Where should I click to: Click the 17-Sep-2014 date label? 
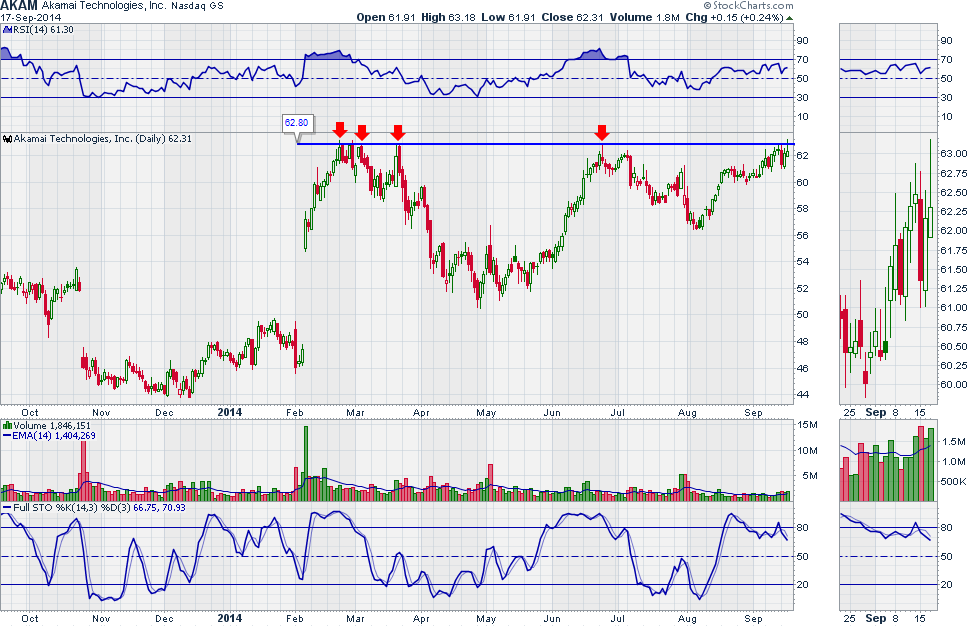pos(30,17)
